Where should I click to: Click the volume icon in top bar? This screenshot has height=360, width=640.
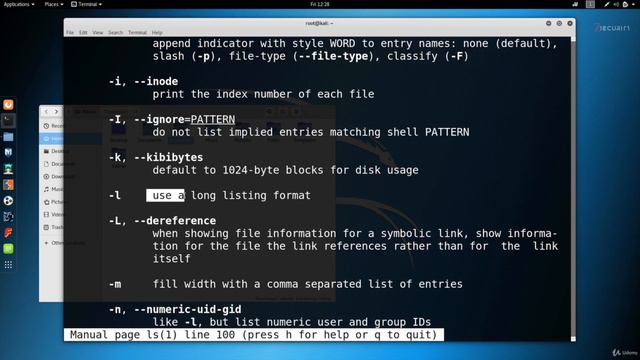[616, 4]
